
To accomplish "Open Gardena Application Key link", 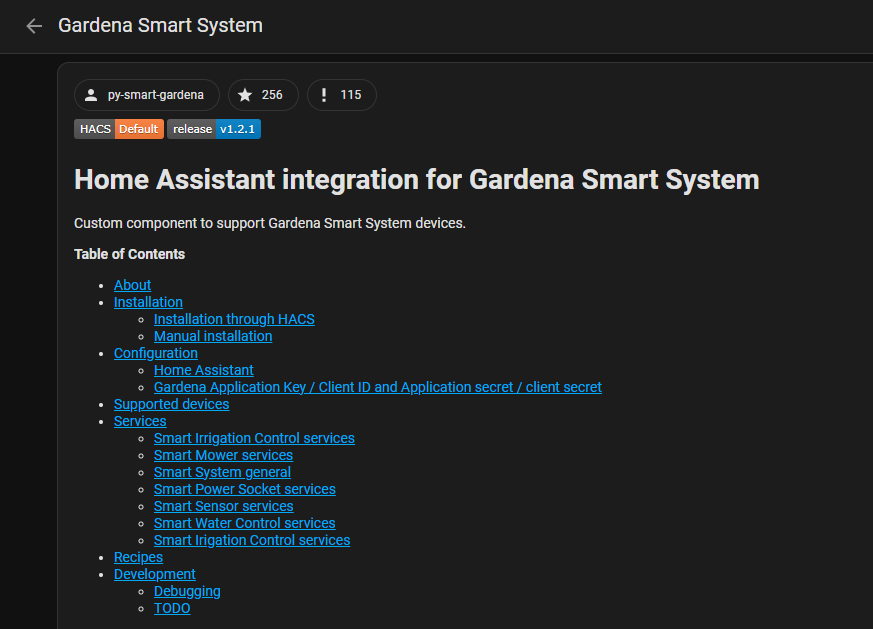I will tap(377, 387).
